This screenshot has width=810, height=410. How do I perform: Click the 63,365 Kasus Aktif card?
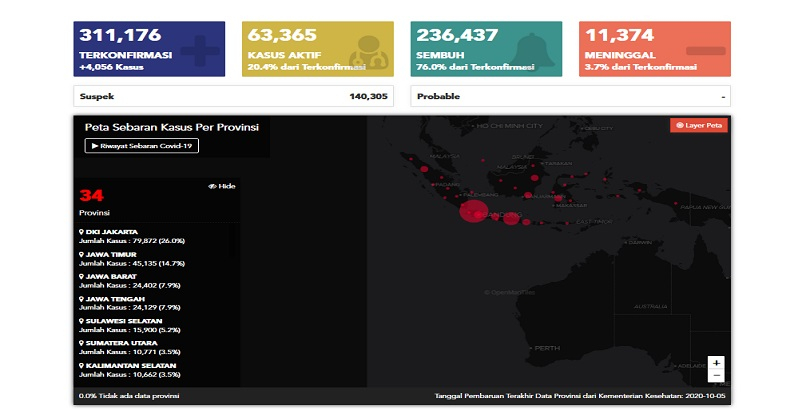[318, 49]
